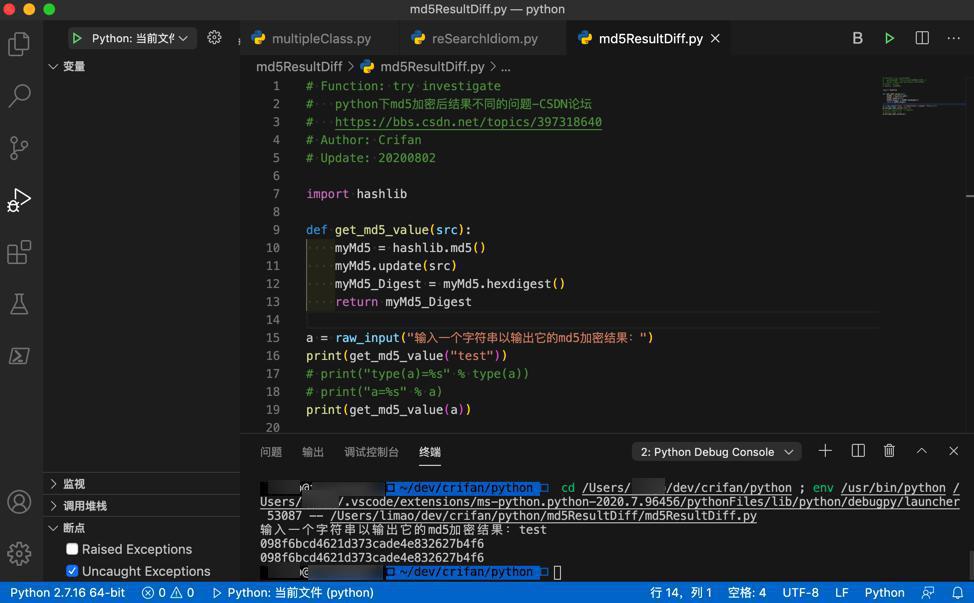Expand the 监视 watch section
974x603 pixels.
74,484
